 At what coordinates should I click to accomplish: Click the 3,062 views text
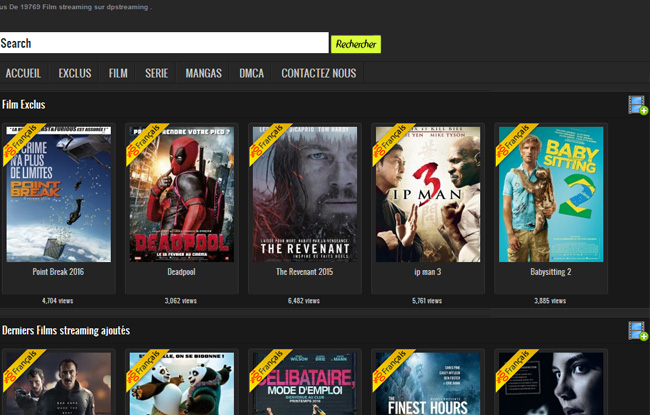tap(181, 301)
